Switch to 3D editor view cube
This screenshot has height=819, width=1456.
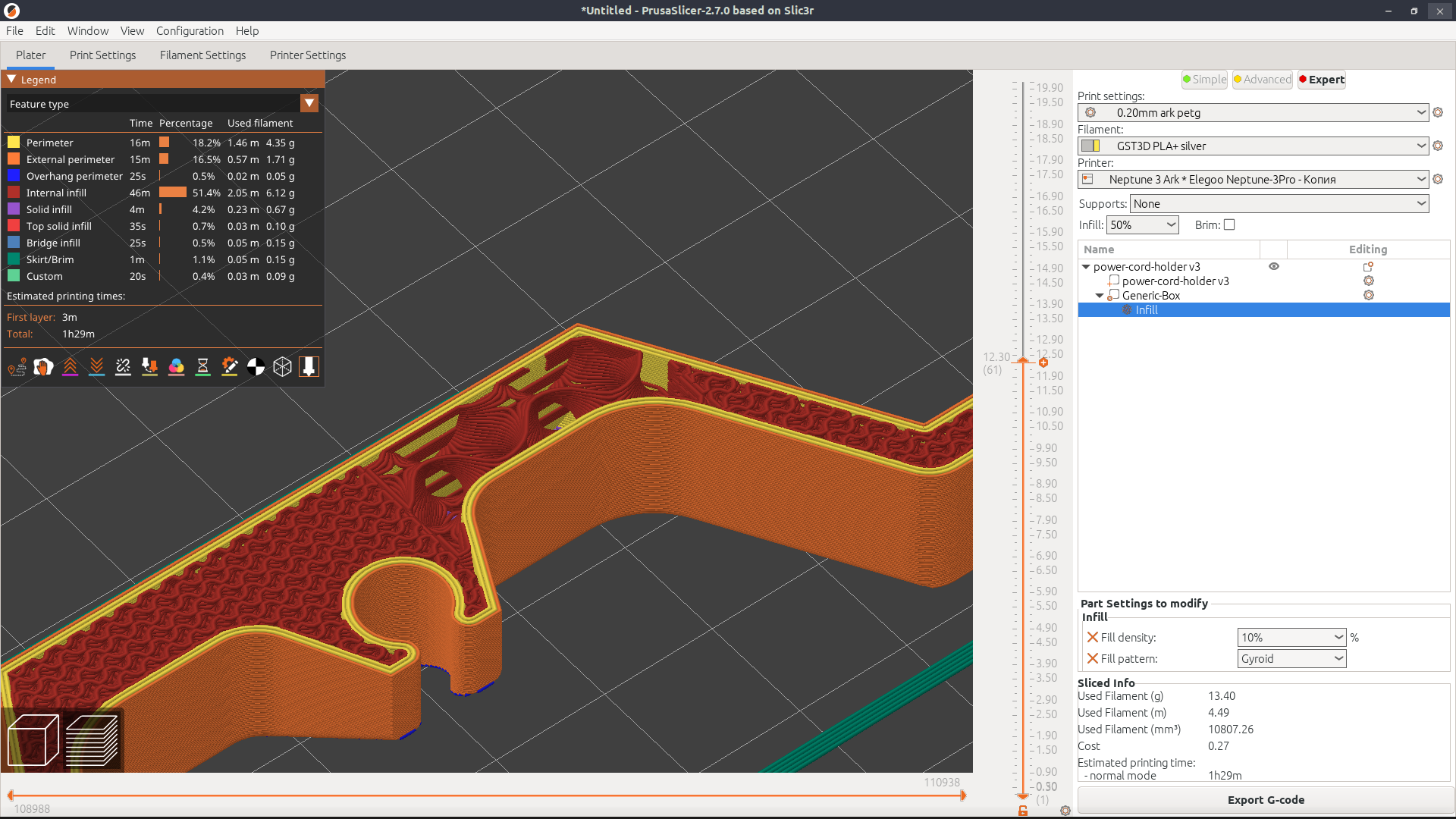tap(33, 740)
